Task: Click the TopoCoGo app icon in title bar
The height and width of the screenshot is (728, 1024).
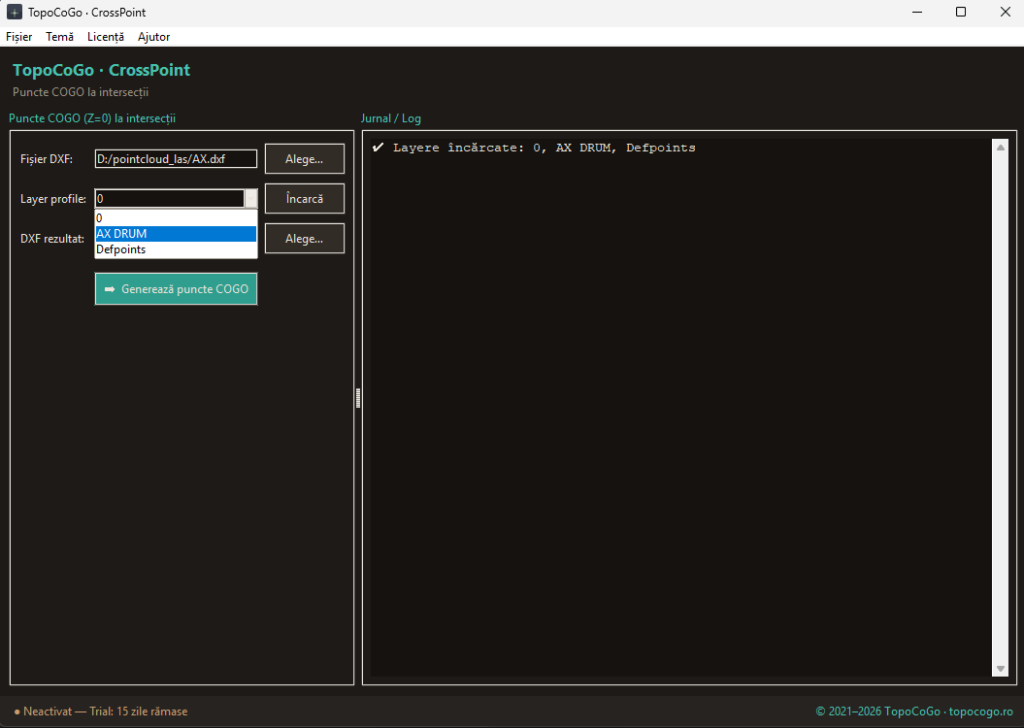Action: 14,12
